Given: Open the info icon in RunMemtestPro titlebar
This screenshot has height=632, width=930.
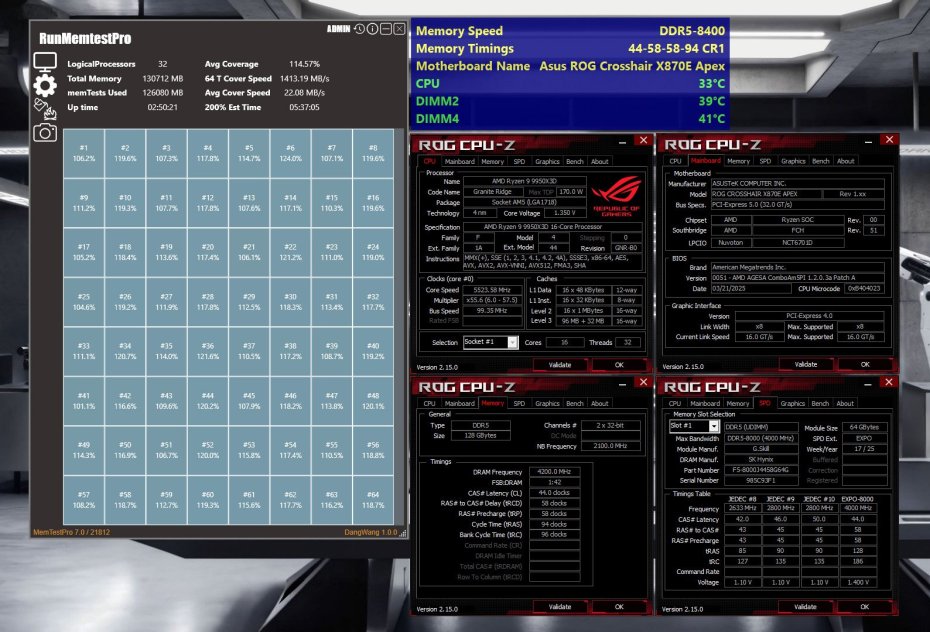Looking at the screenshot, I should [372, 29].
